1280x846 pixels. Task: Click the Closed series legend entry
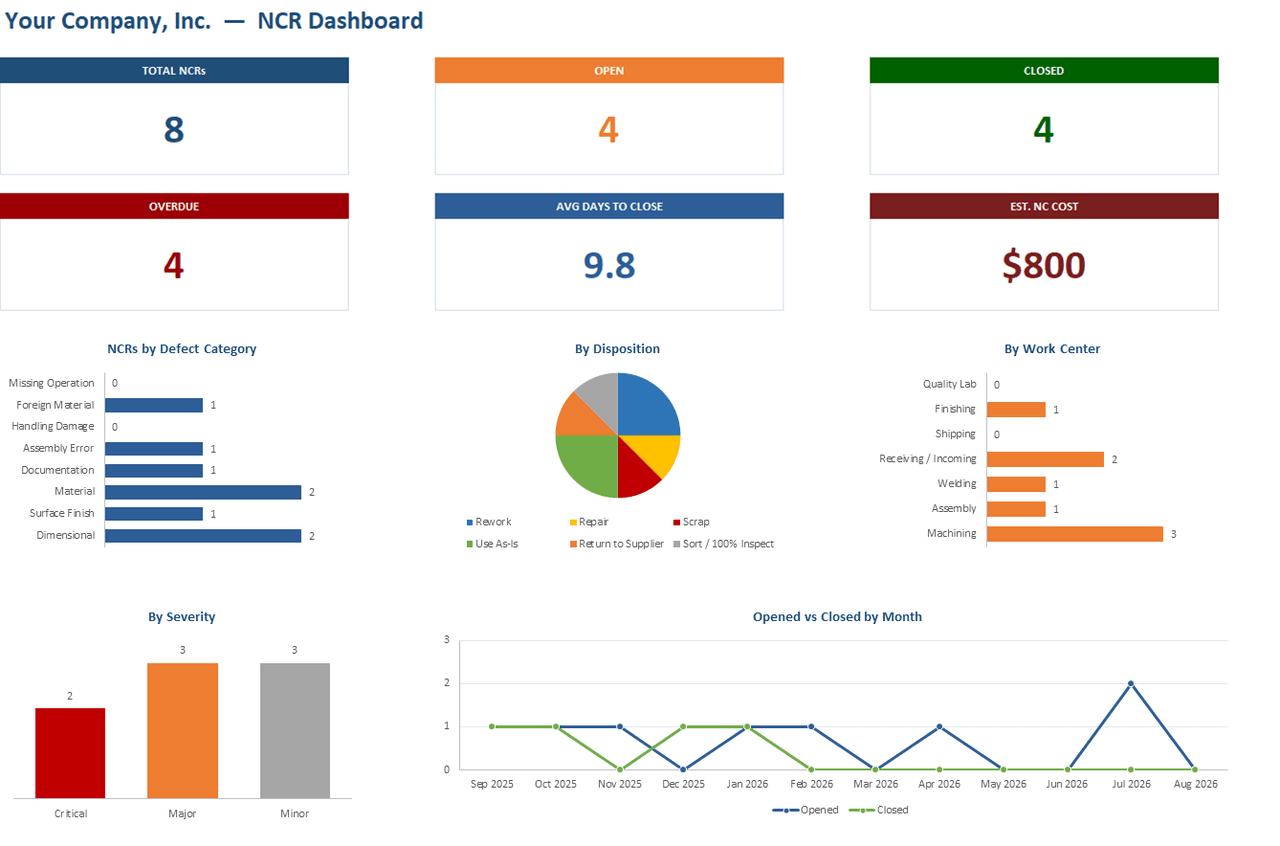click(879, 810)
